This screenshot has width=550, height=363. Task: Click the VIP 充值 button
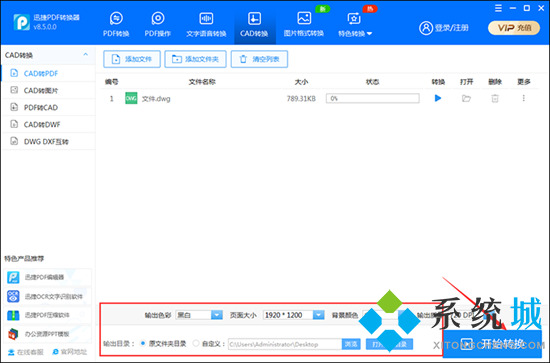click(514, 28)
